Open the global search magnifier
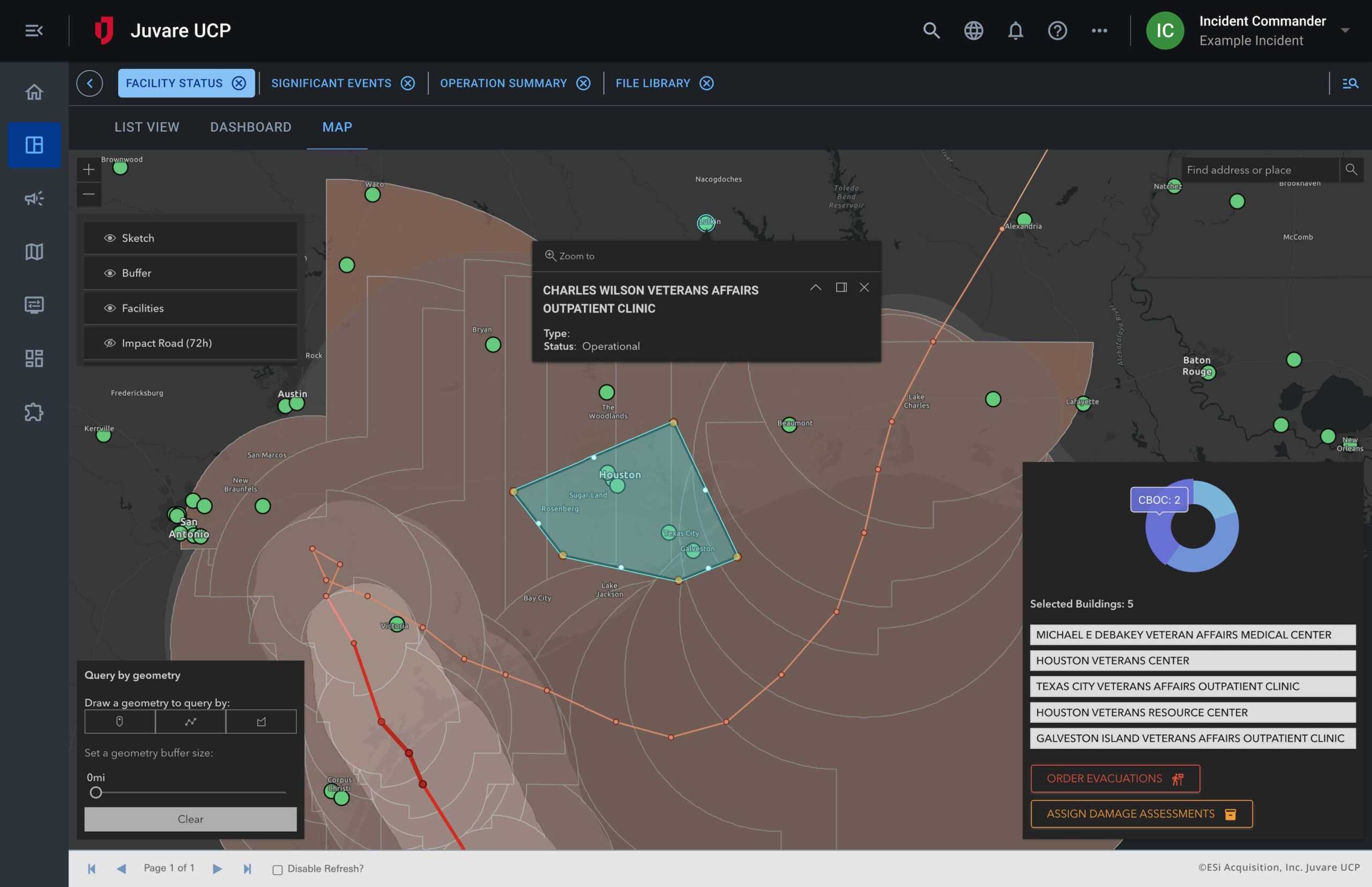 coord(931,31)
